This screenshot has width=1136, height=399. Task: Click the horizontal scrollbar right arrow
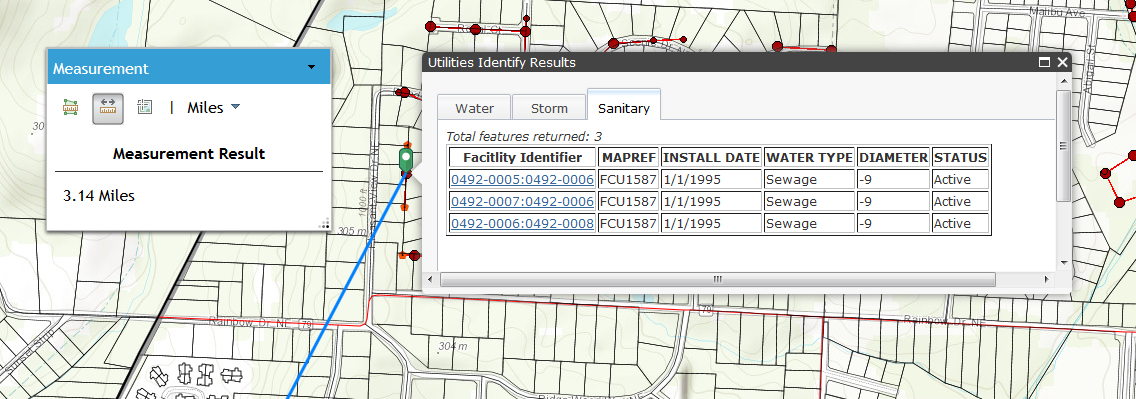coord(1046,279)
